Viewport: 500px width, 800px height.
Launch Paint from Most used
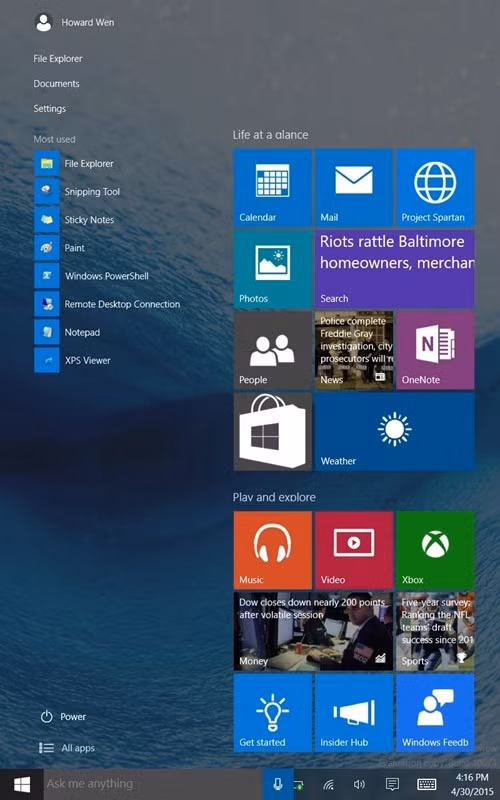click(60, 247)
